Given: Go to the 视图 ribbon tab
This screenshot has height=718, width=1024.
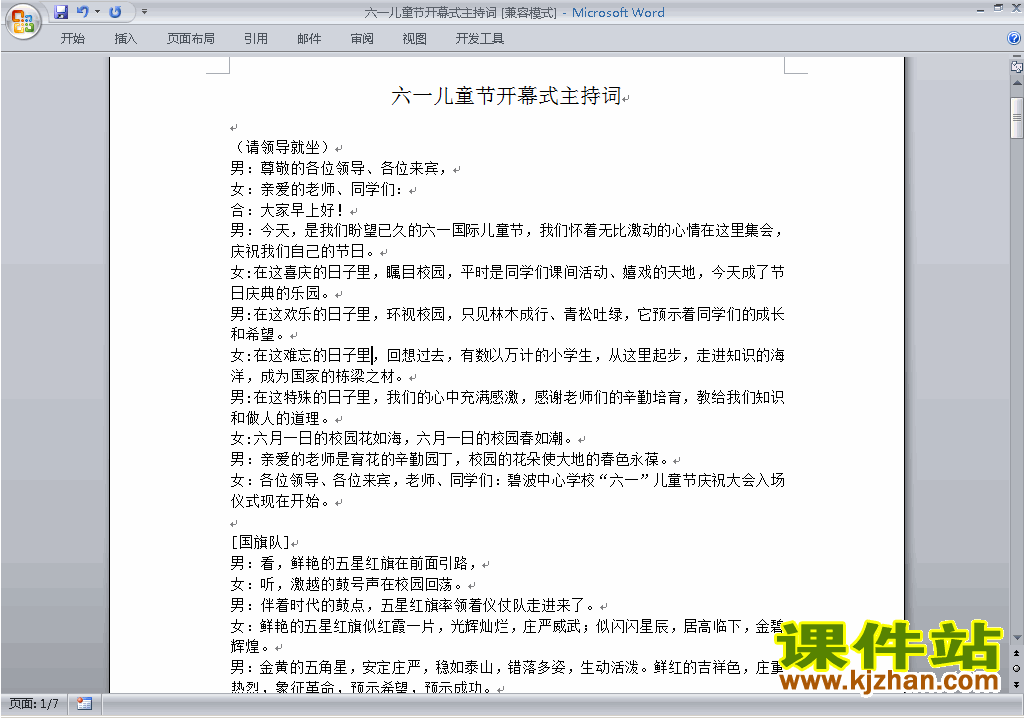Looking at the screenshot, I should (x=414, y=39).
